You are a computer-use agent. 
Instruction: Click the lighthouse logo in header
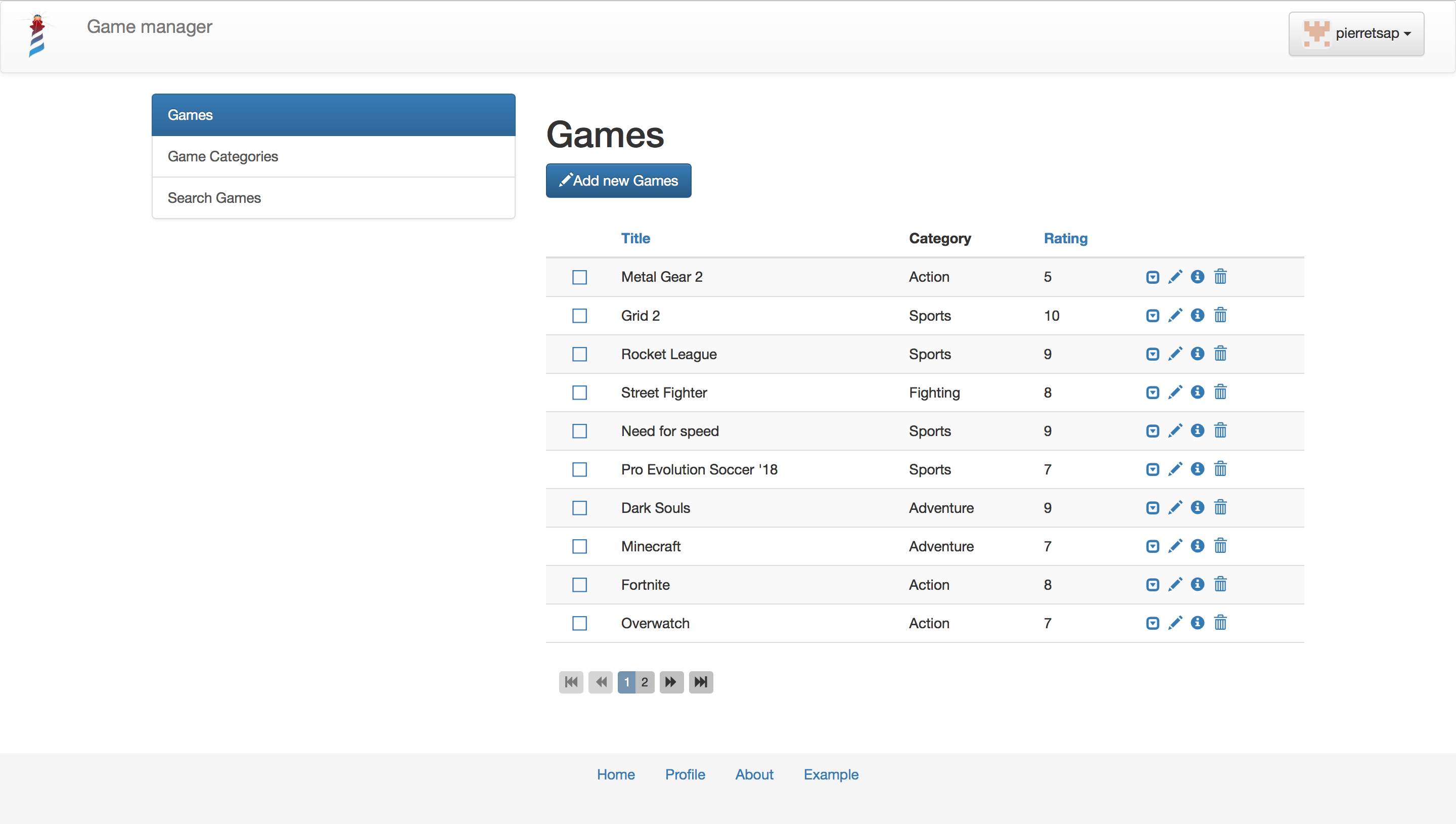tap(37, 35)
